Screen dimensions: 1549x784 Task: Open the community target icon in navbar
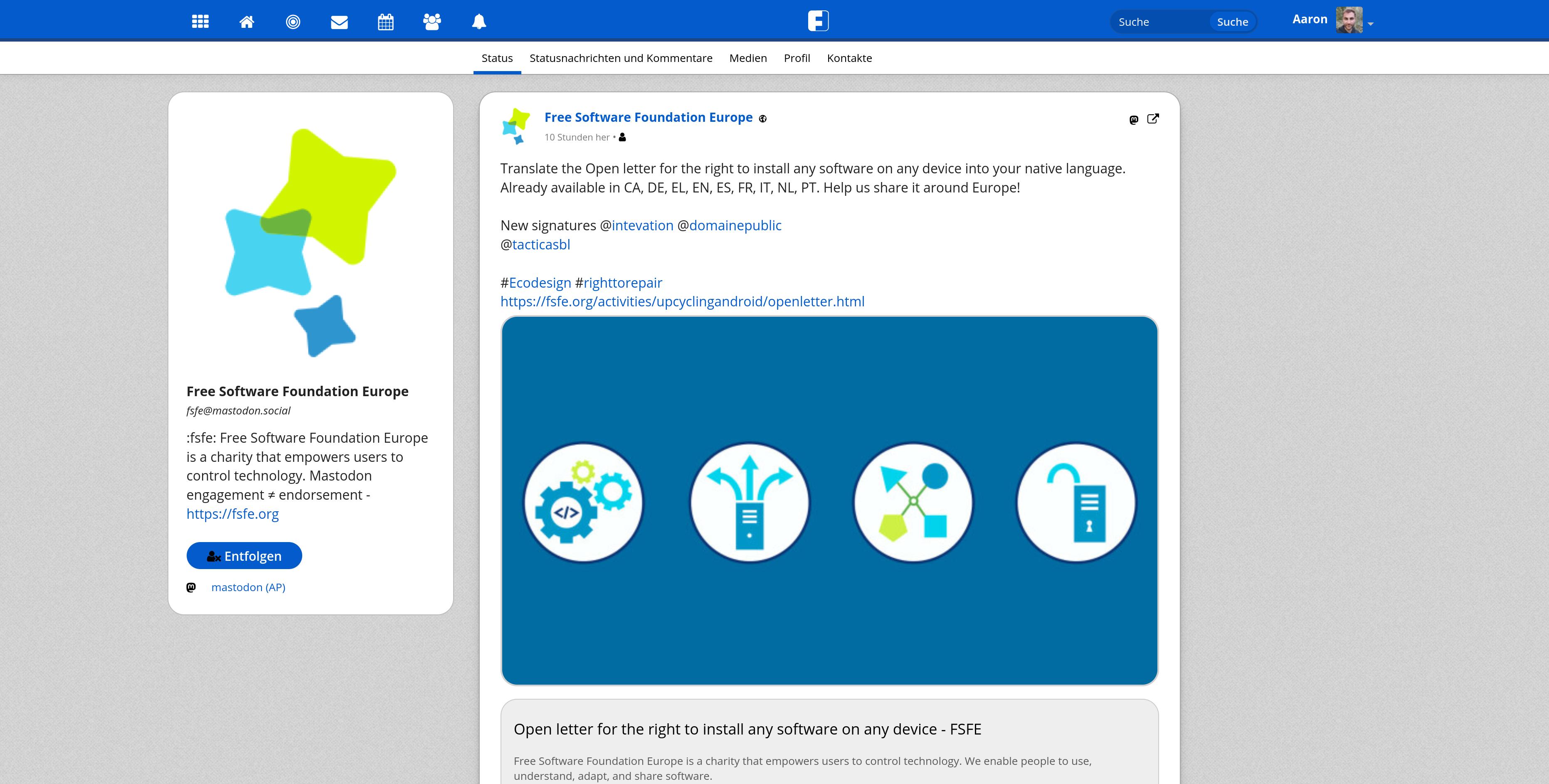(x=293, y=22)
